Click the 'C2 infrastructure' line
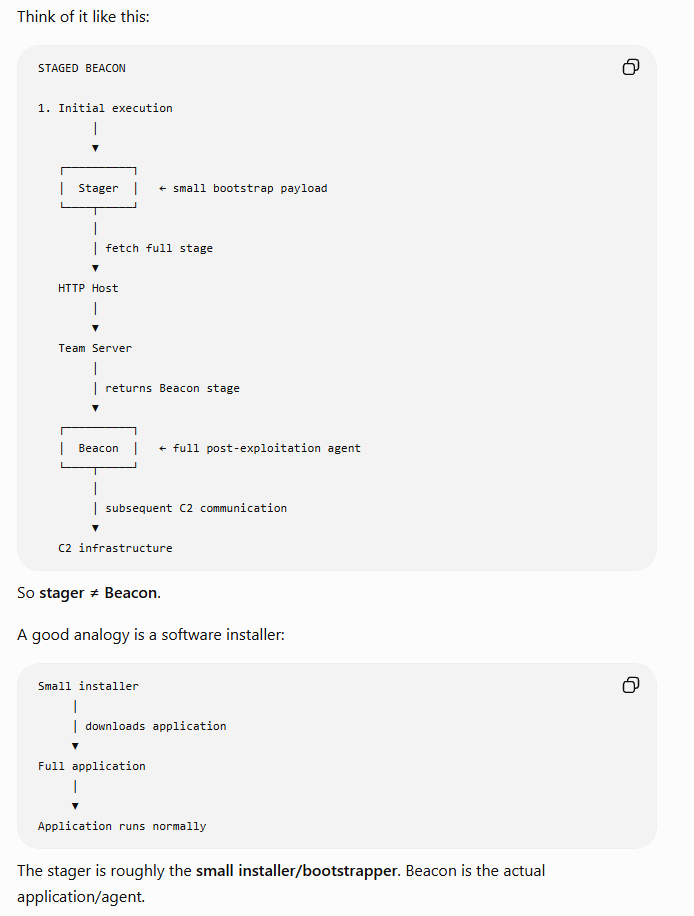 pos(115,548)
